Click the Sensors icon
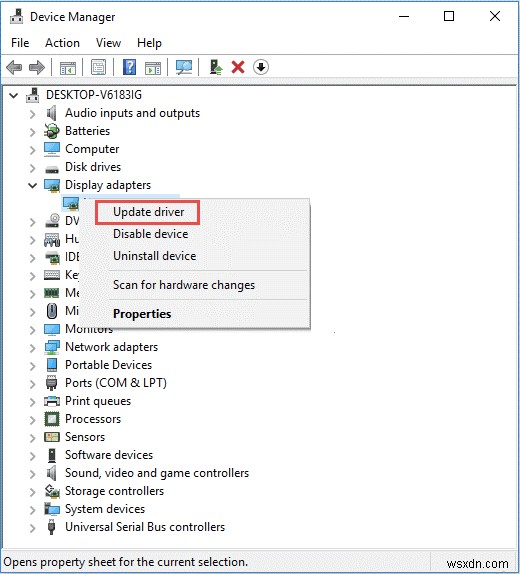The image size is (520, 574). pos(52,437)
